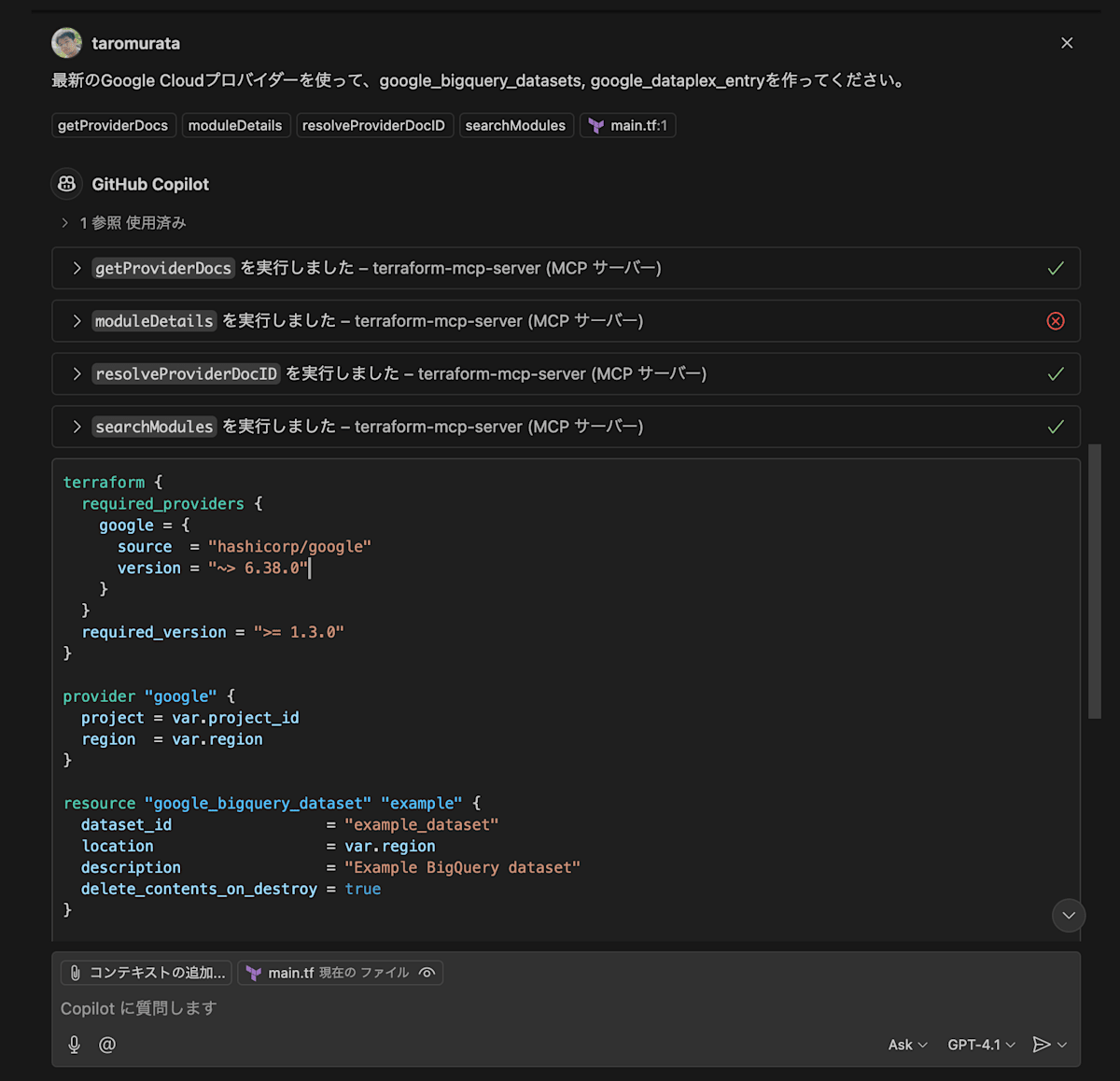Click the success checkmark on searchModules row
The image size is (1120, 1081).
[1056, 427]
